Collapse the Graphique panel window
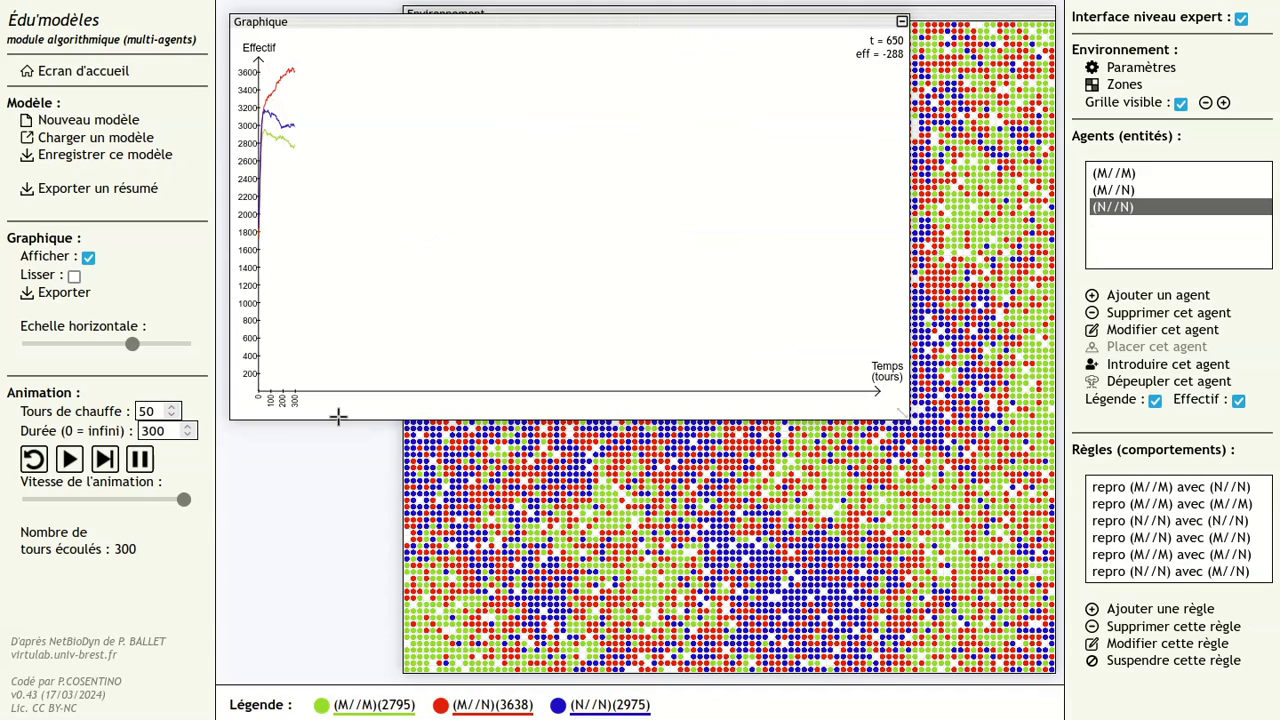Image resolution: width=1280 pixels, height=720 pixels. [902, 21]
